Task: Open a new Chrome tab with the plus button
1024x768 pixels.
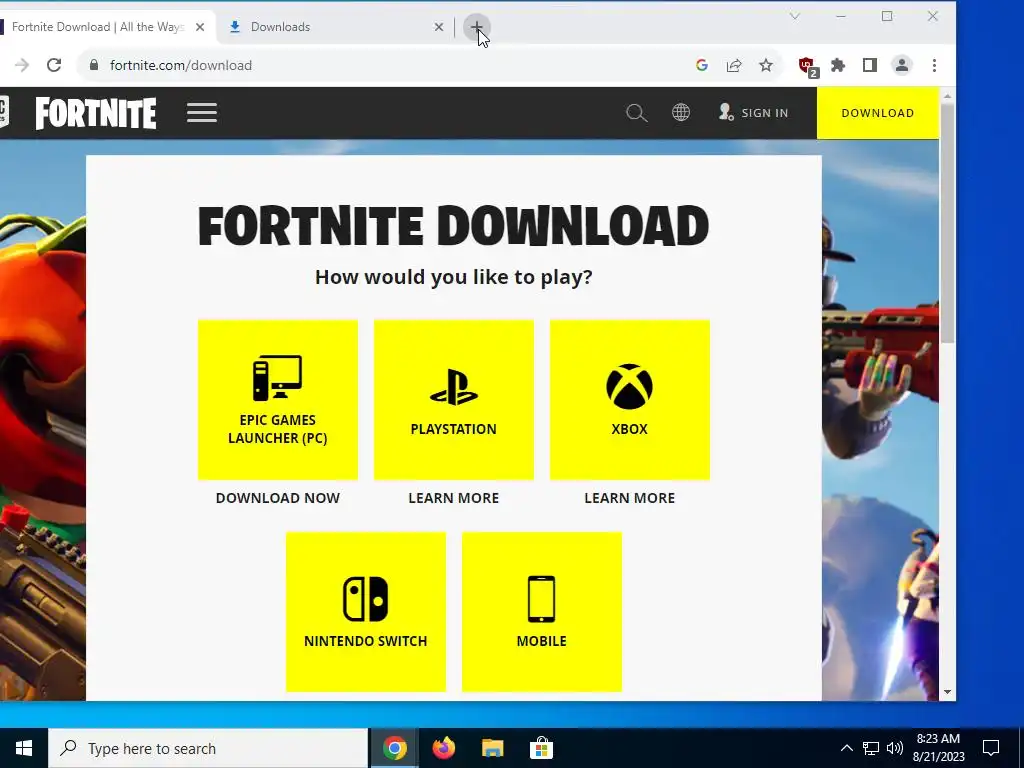Action: point(477,27)
